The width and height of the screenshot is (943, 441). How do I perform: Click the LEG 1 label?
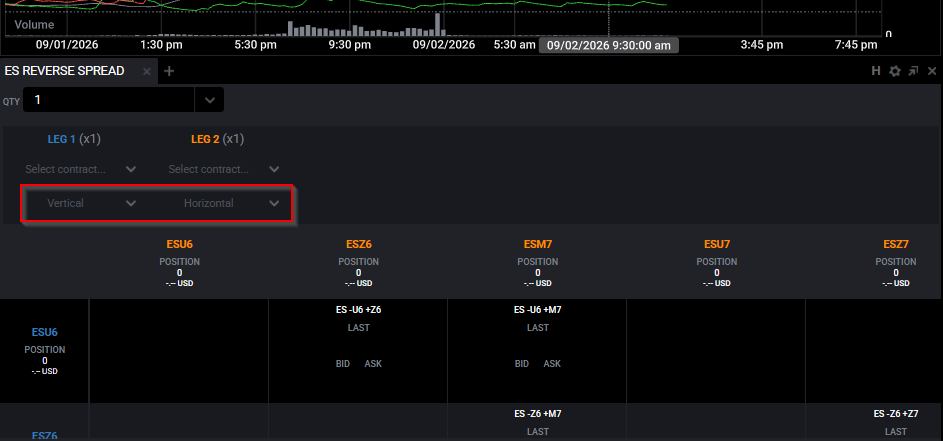61,140
